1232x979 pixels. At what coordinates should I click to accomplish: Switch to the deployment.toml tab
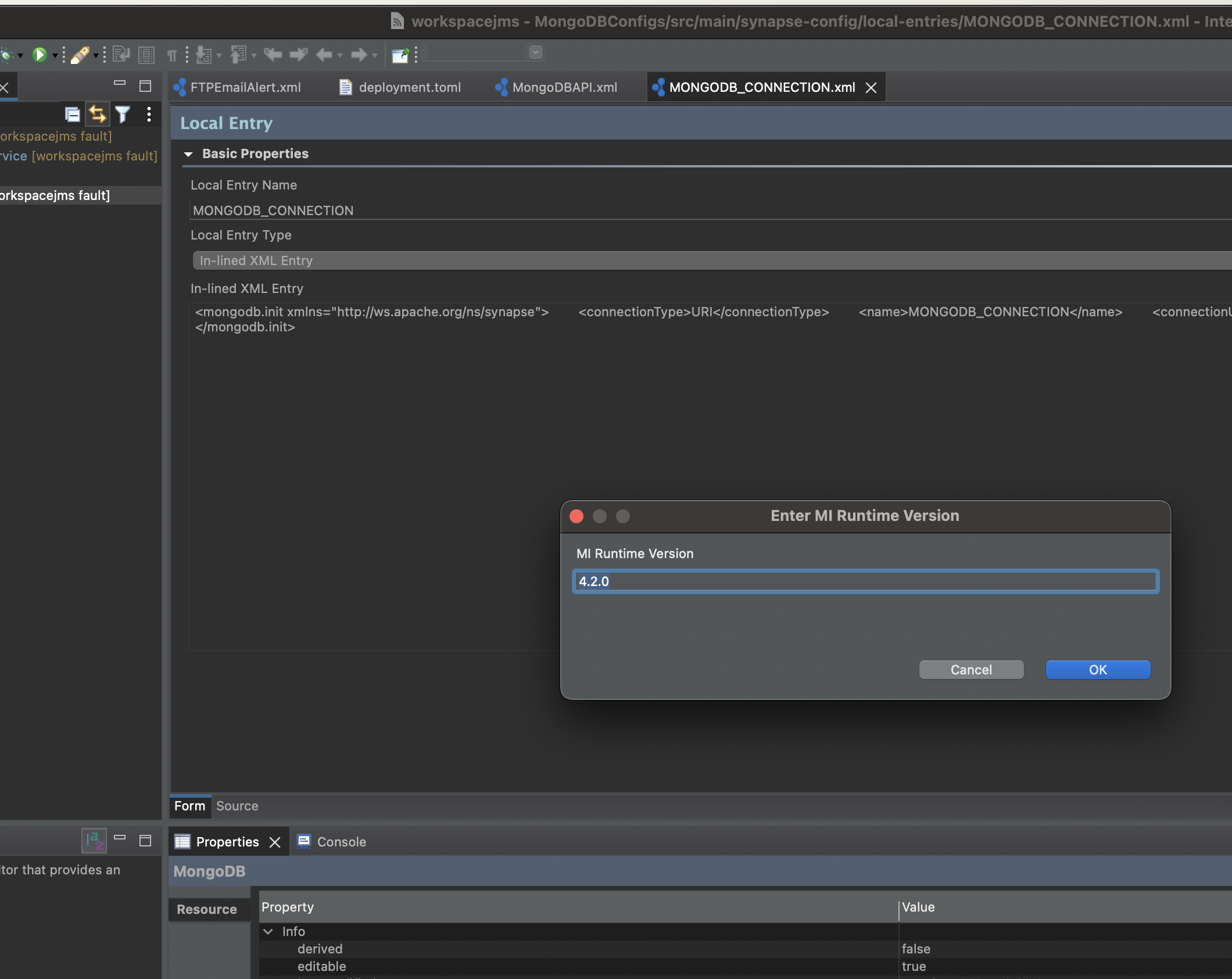pyautogui.click(x=400, y=87)
